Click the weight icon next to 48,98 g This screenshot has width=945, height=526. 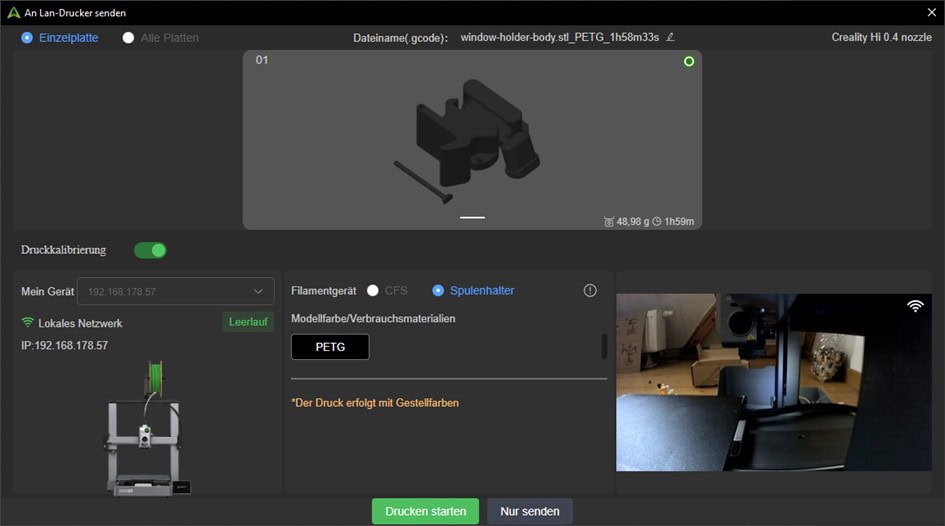(609, 221)
